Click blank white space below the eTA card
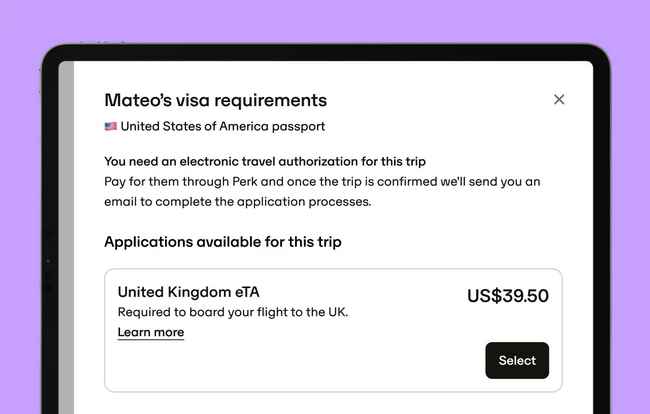This screenshot has height=414, width=650. [x=332, y=403]
